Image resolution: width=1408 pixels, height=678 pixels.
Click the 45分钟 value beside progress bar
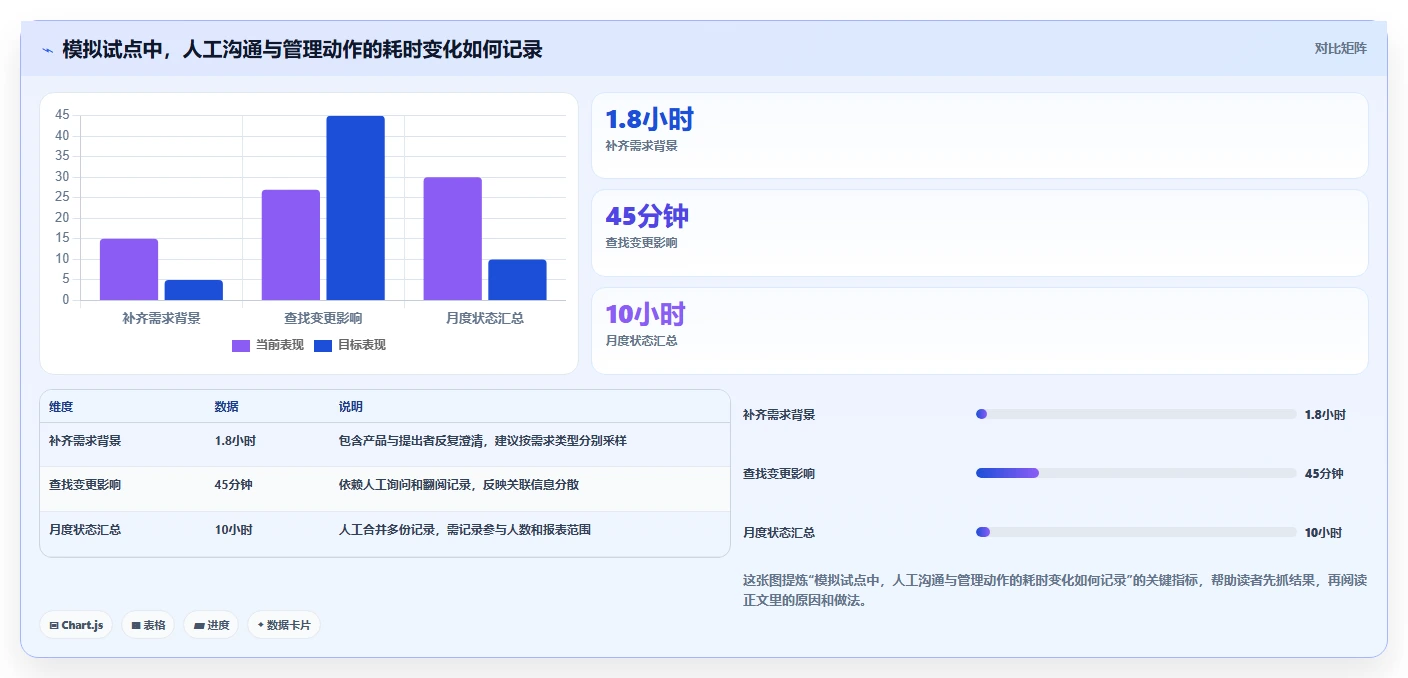(x=1324, y=474)
